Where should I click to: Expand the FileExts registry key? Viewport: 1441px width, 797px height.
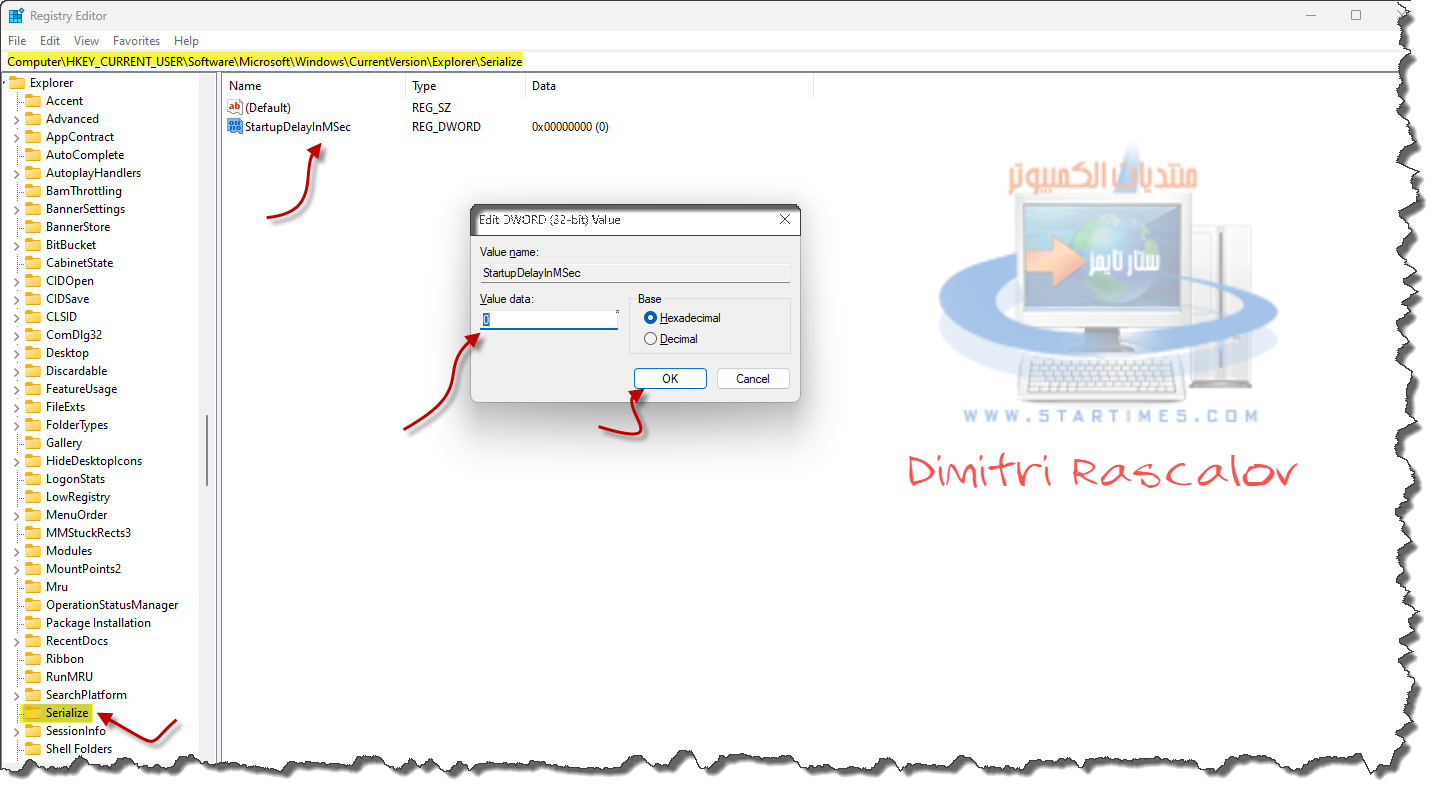pos(17,407)
